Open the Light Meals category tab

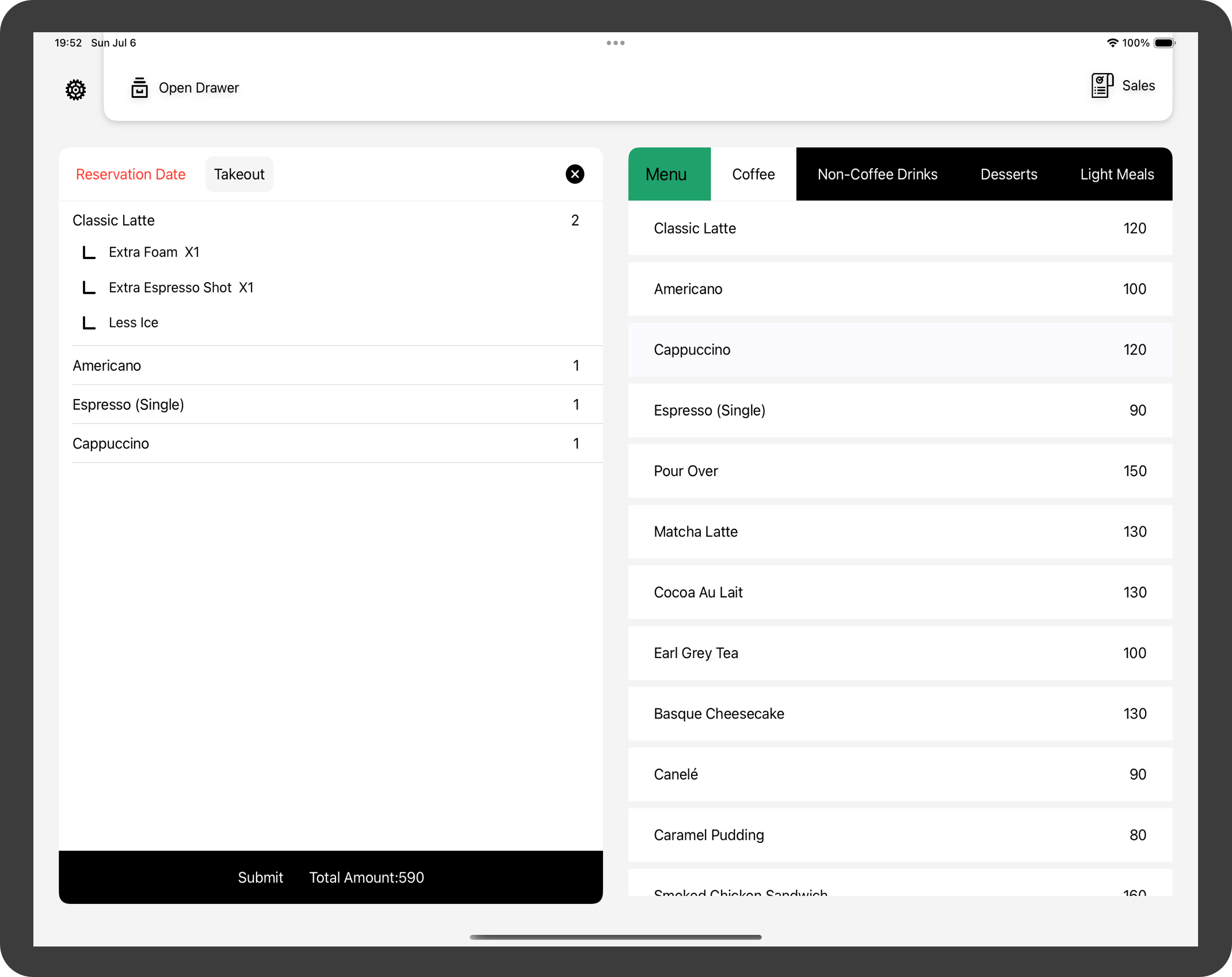(1116, 174)
